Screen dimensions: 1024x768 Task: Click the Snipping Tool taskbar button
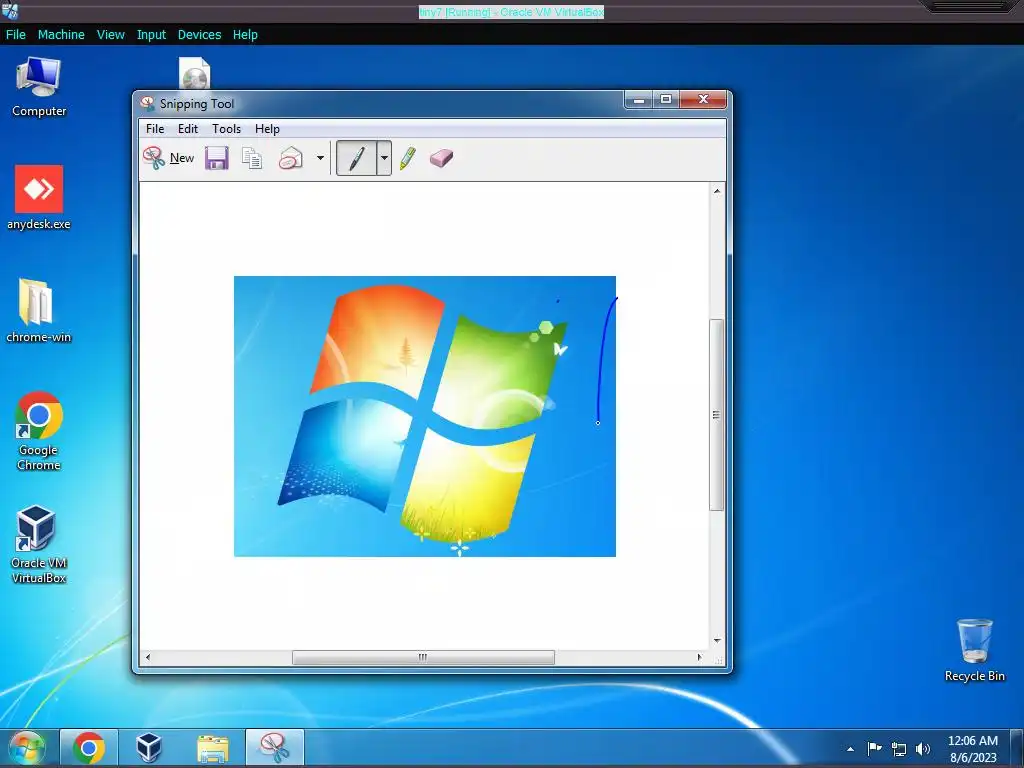(x=275, y=748)
